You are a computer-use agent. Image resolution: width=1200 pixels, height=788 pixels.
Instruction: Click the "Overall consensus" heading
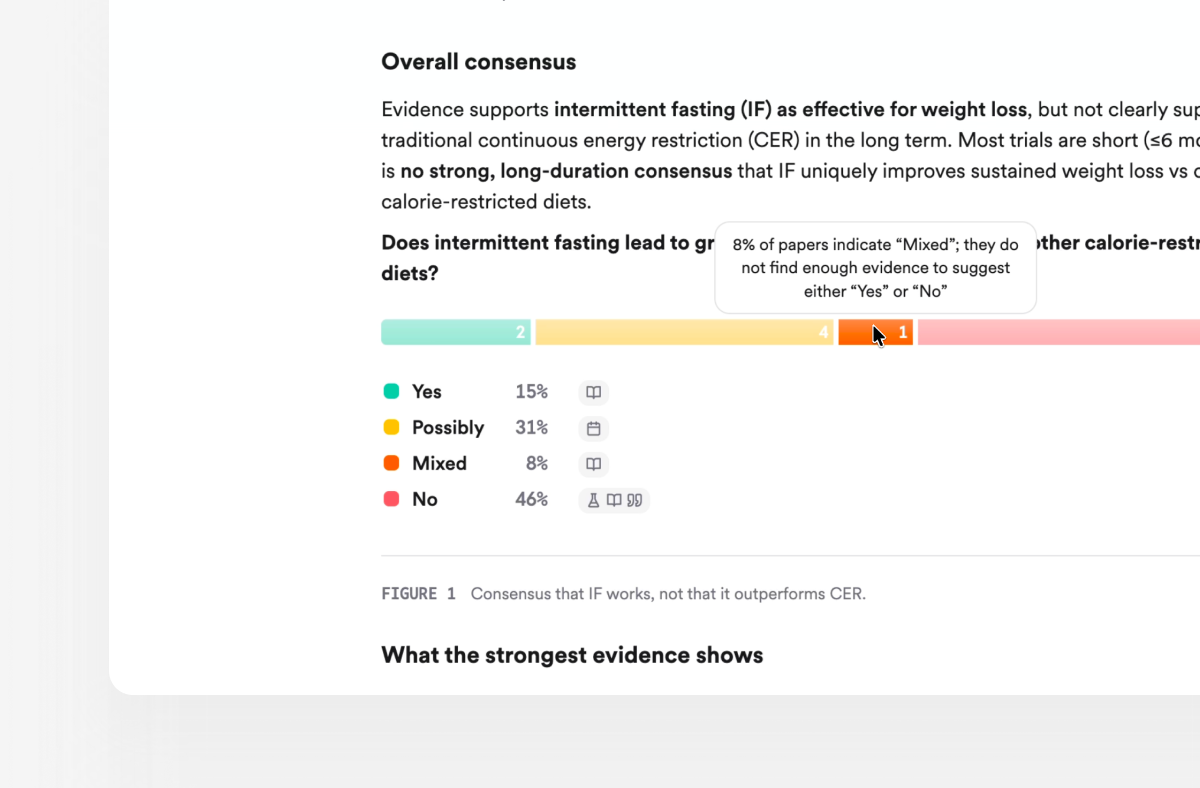[478, 62]
